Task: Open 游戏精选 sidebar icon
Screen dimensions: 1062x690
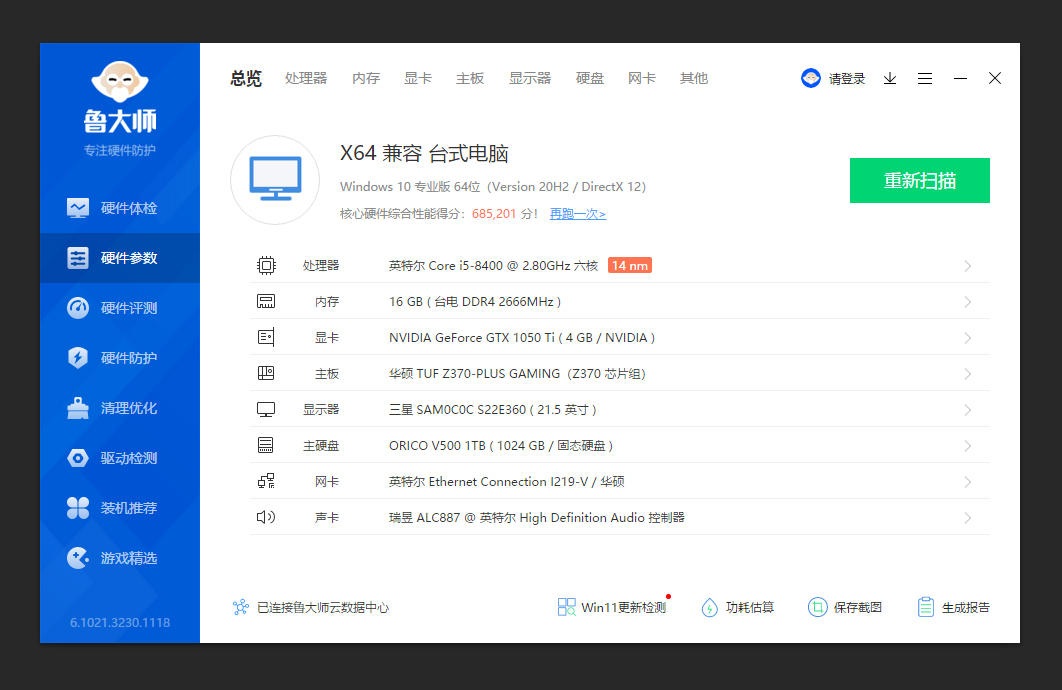Action: [x=78, y=558]
